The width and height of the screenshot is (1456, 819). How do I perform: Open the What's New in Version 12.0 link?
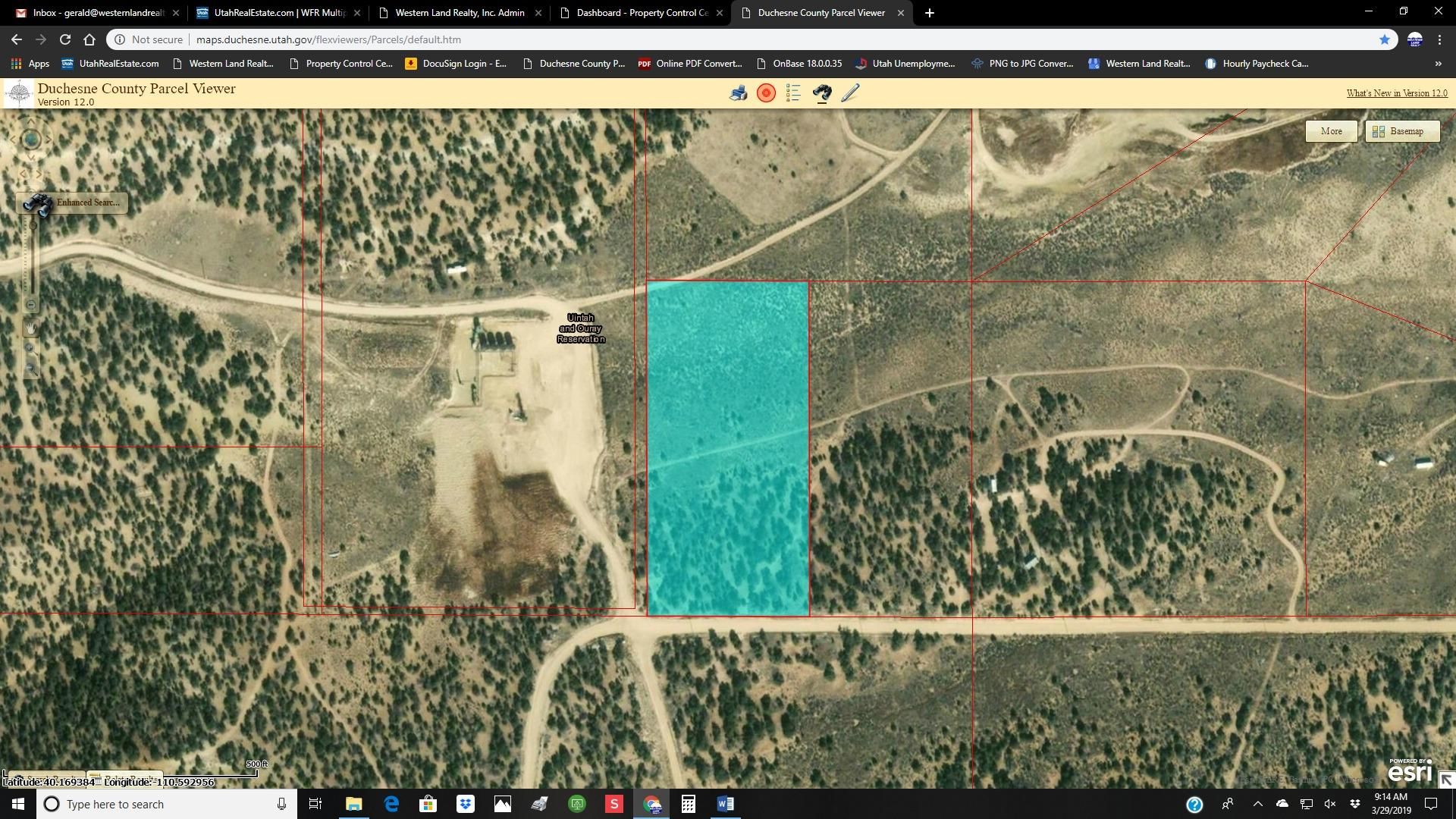click(1396, 93)
